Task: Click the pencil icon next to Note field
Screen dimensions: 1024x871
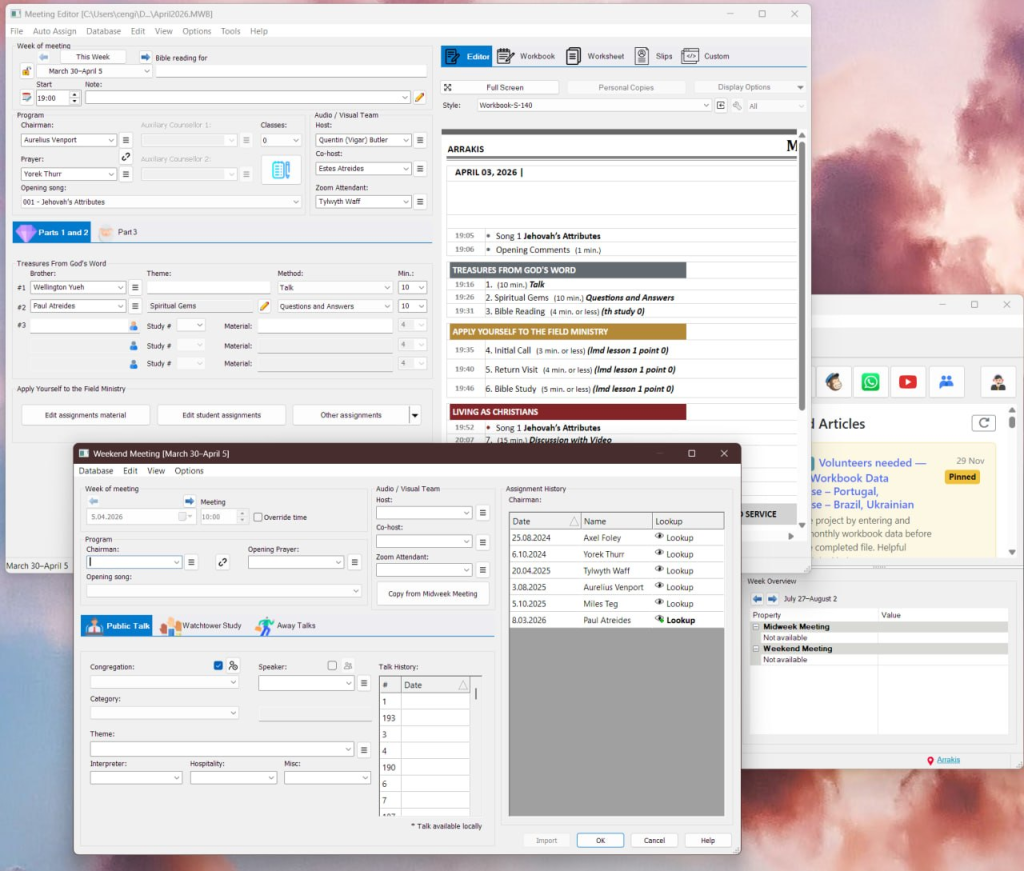Action: click(419, 97)
